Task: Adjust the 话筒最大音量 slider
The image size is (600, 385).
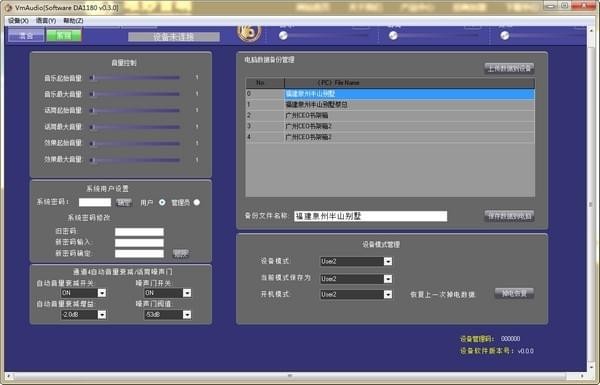Action: click(135, 127)
